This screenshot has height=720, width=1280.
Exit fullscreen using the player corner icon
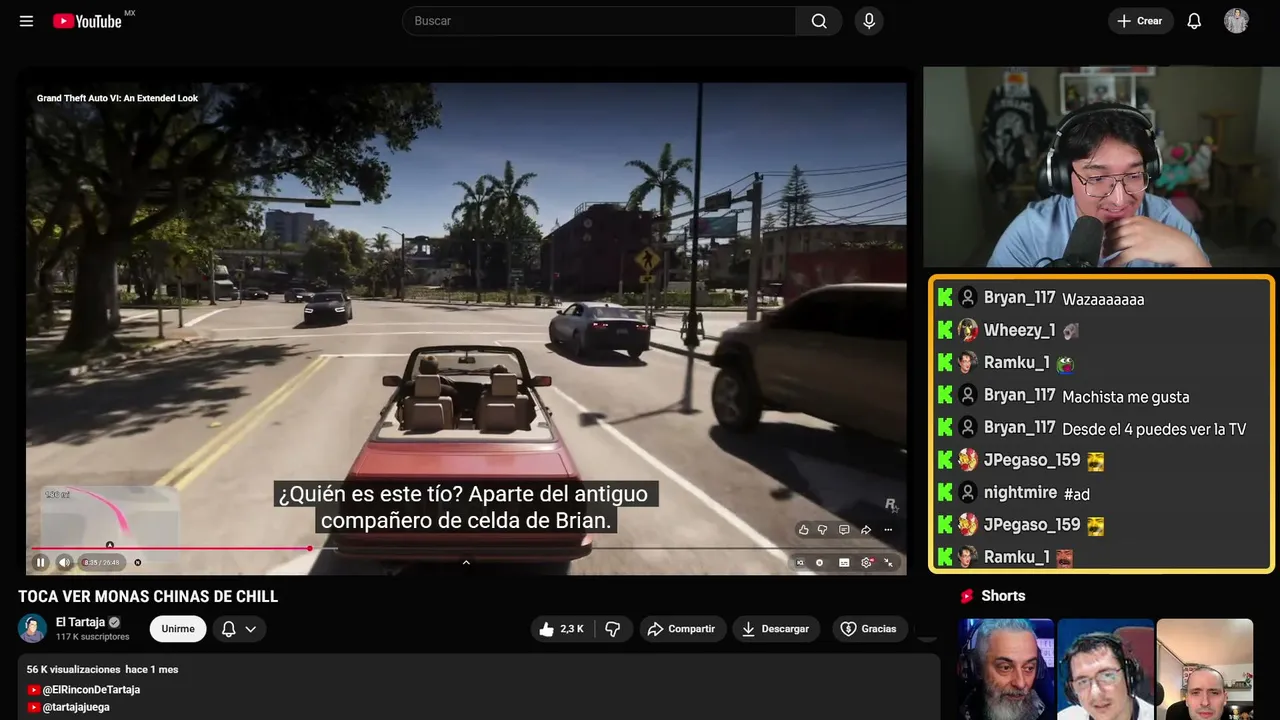(888, 562)
